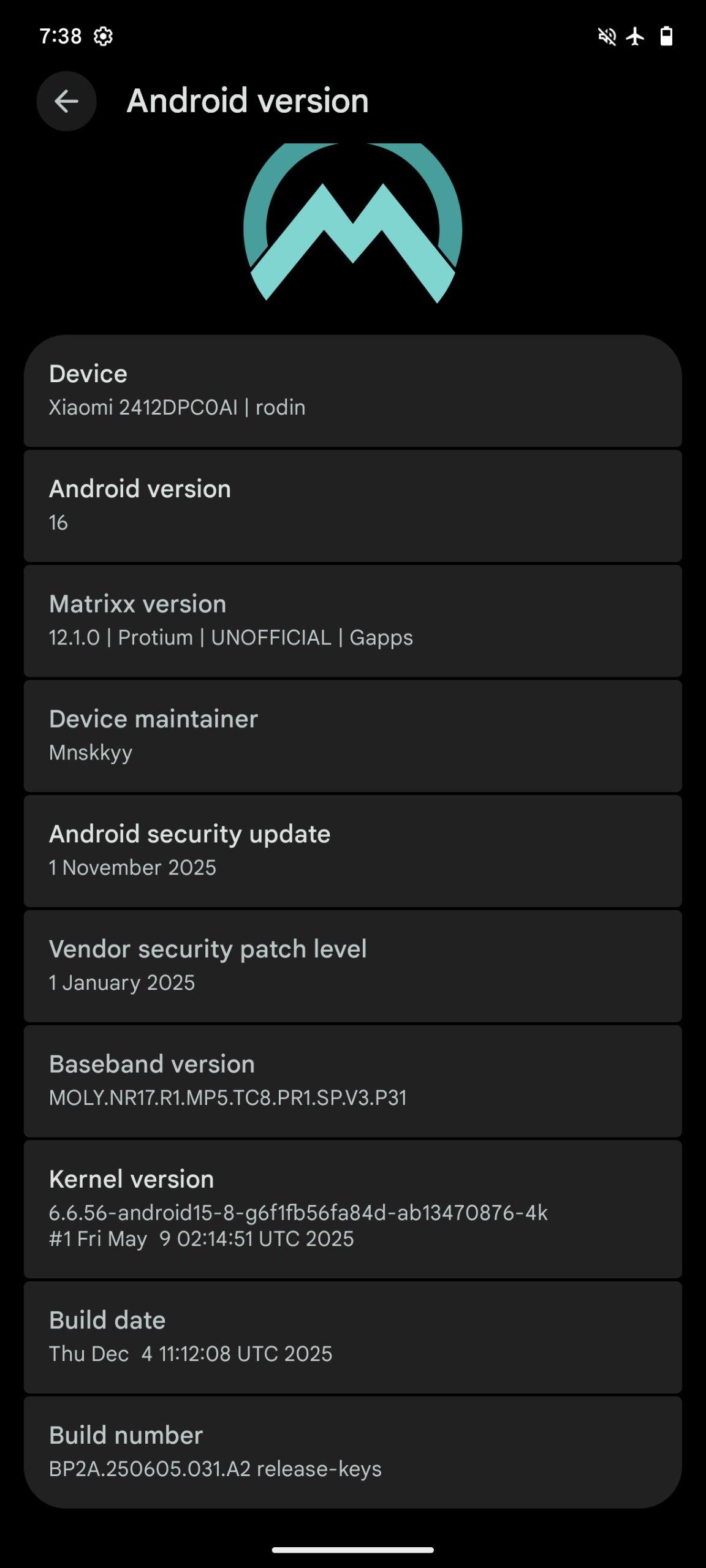706x1568 pixels.
Task: Tap the Android version page title
Action: tap(248, 101)
